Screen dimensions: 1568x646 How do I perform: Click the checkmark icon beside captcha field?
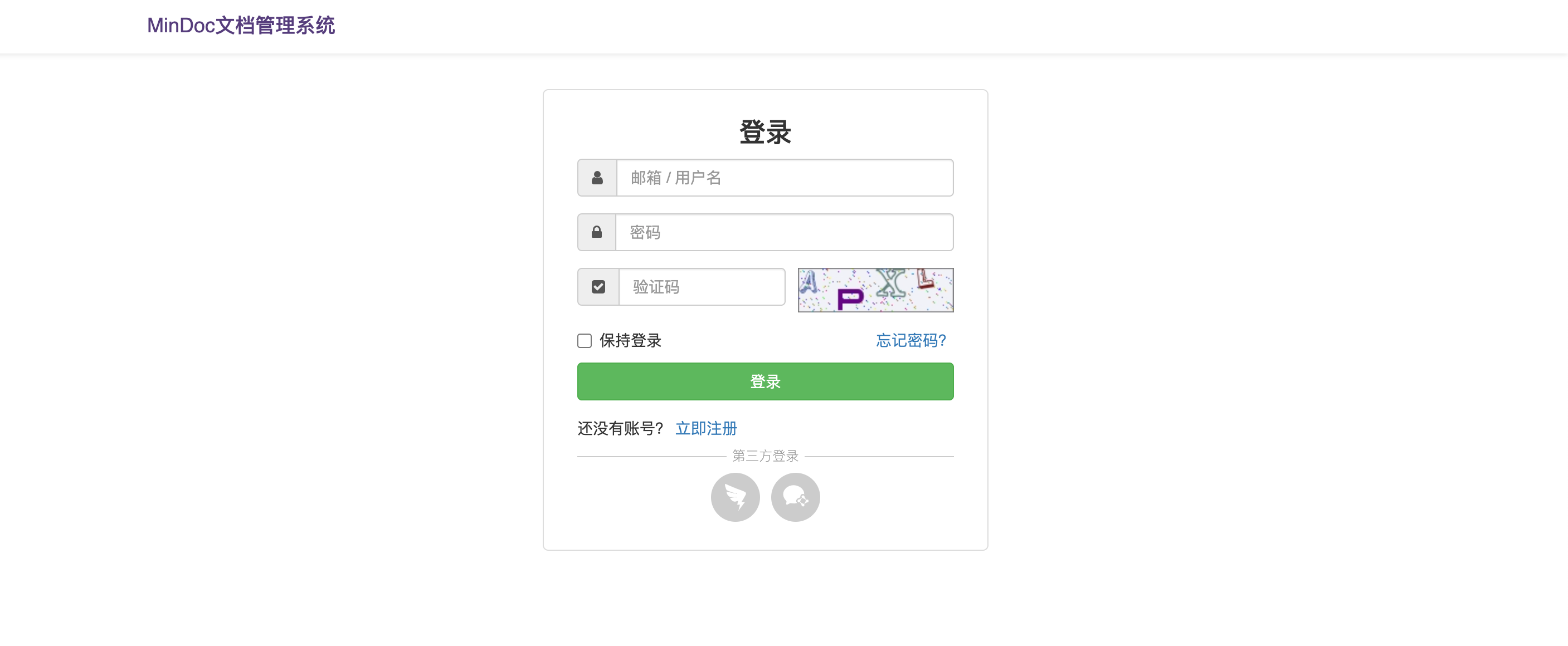tap(598, 286)
